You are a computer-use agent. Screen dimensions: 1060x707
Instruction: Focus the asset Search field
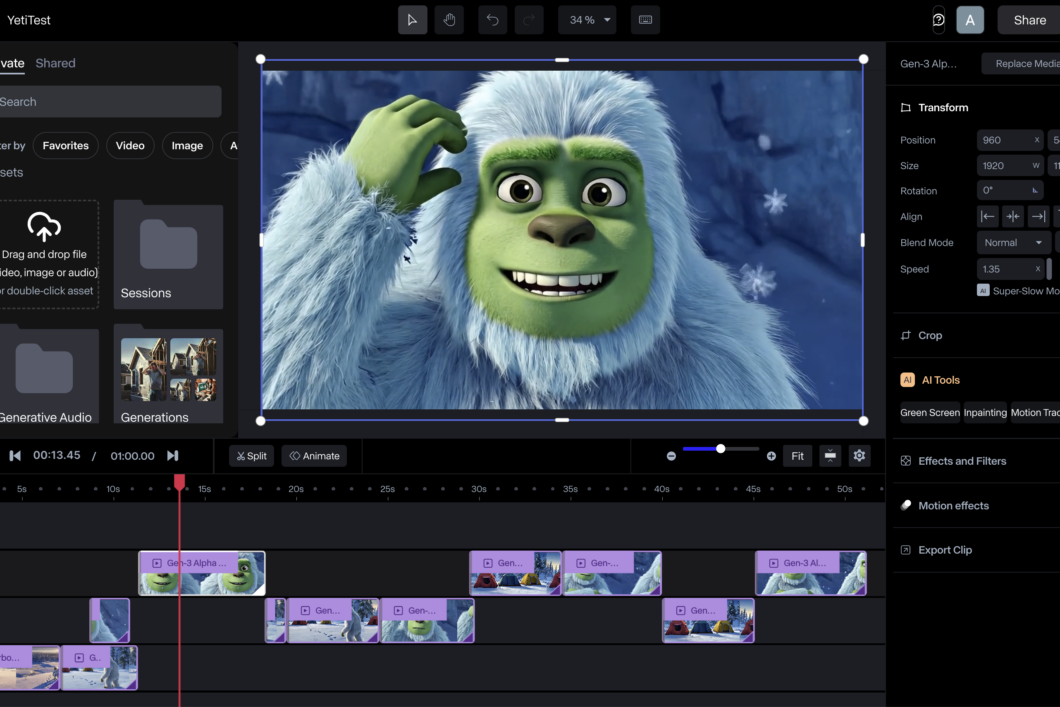pyautogui.click(x=110, y=101)
